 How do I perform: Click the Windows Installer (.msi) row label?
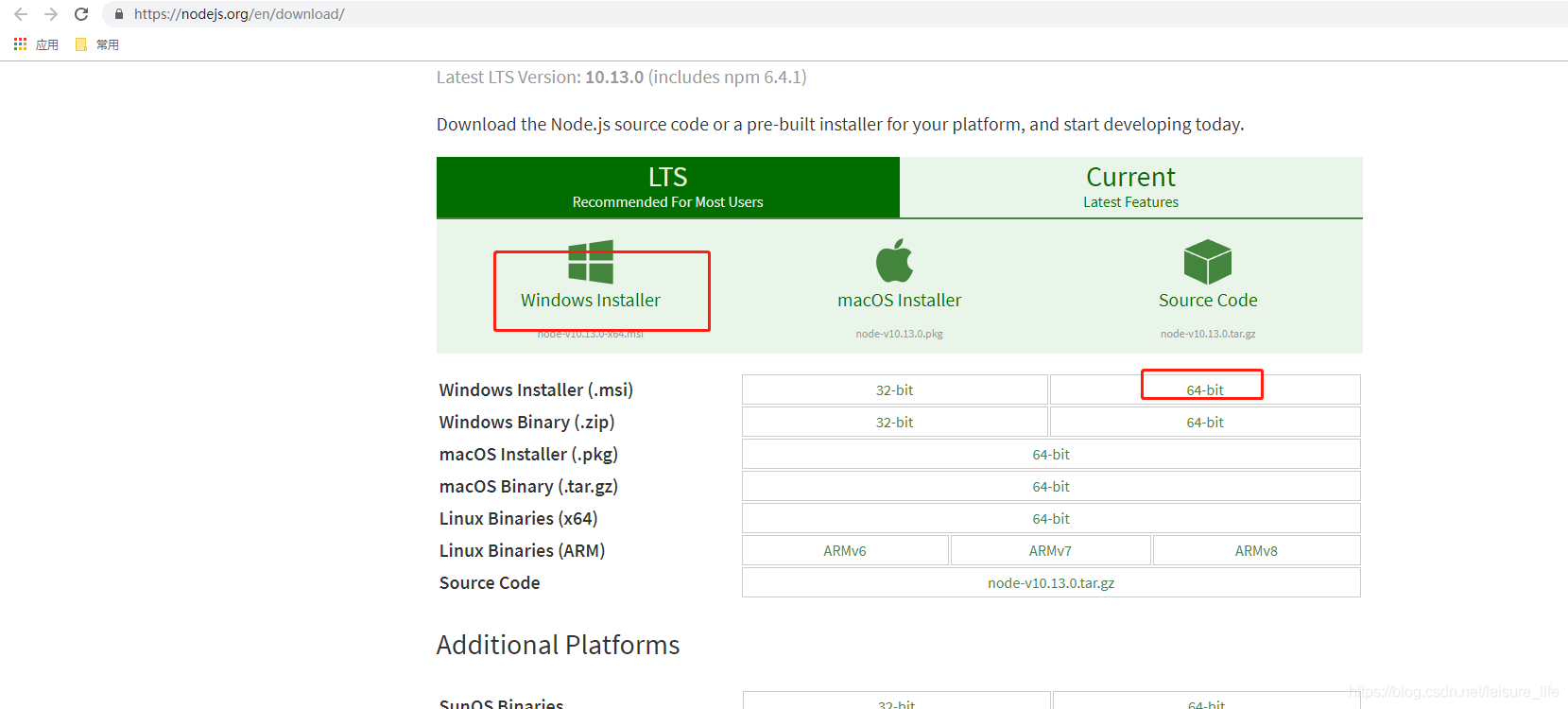[x=536, y=389]
